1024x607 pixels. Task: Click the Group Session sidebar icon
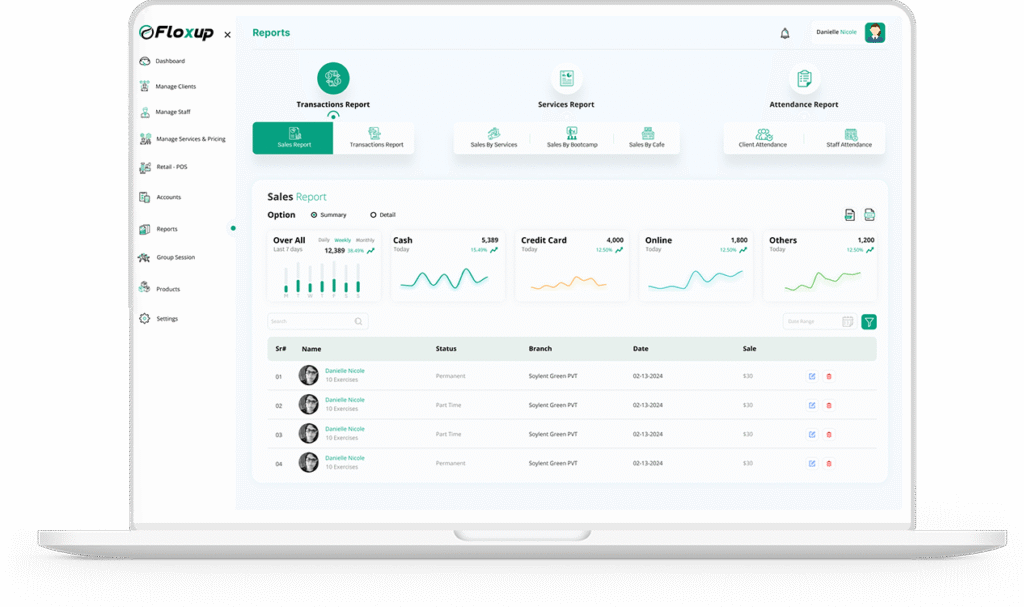[x=144, y=257]
